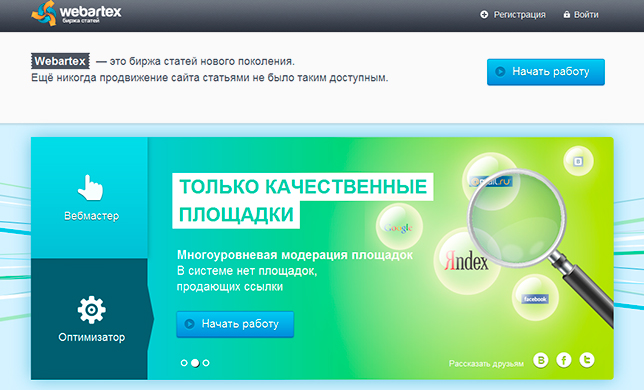Viewport: 644px width, 390px height.
Task: Click the highlighted Webartex text label
Action: tap(60, 61)
